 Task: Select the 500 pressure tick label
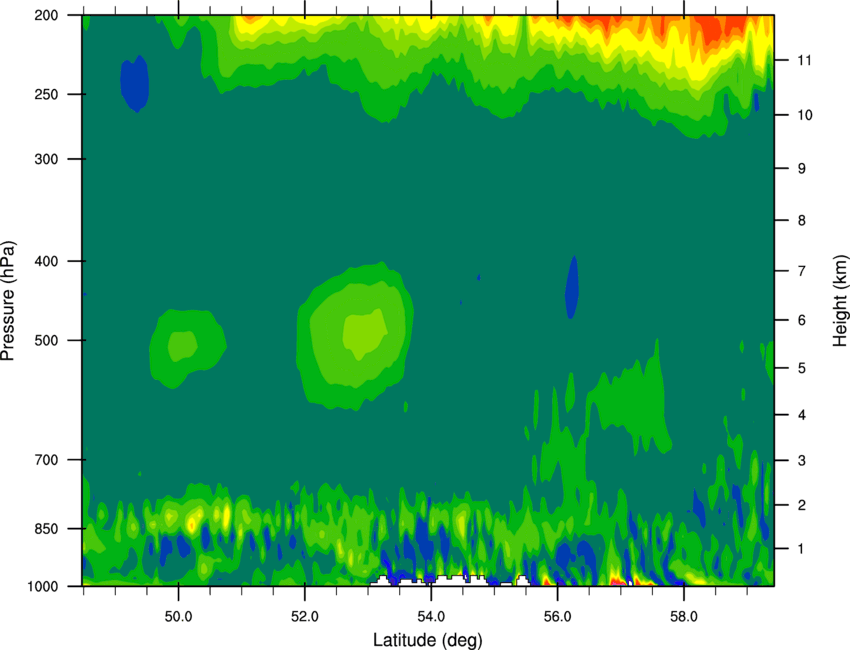coord(47,340)
